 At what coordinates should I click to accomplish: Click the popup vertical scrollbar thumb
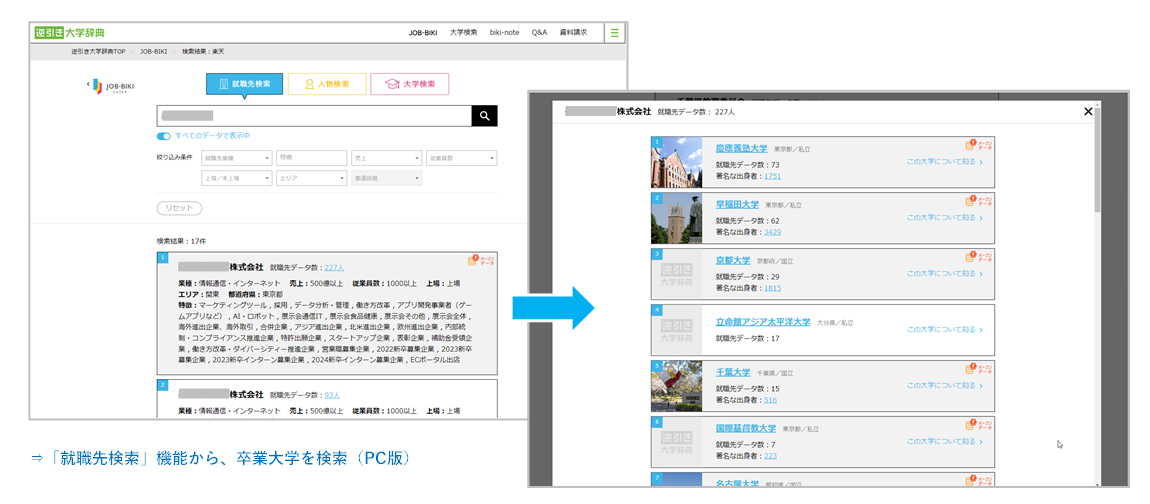(x=1097, y=161)
